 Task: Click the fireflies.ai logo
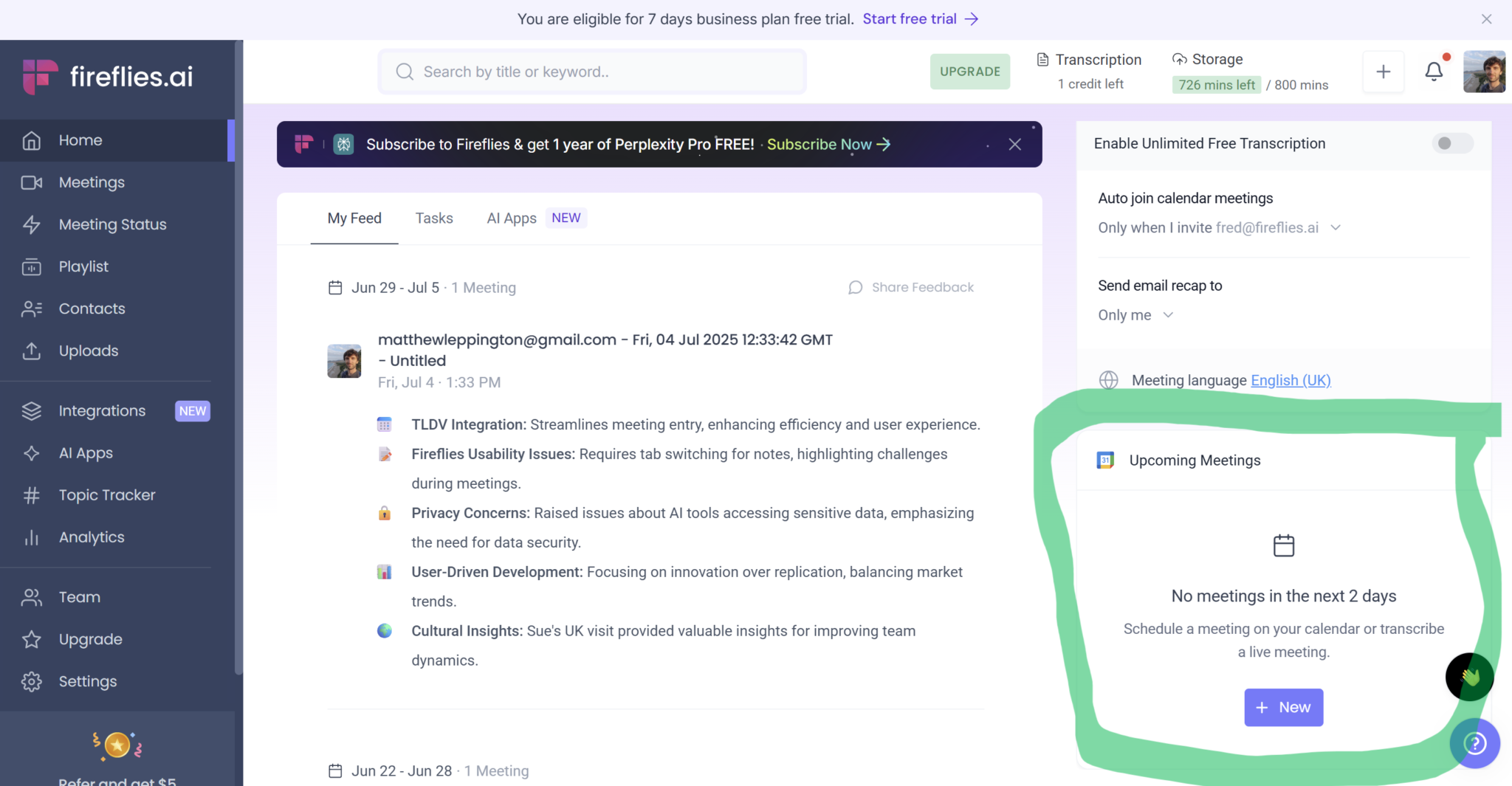[108, 77]
